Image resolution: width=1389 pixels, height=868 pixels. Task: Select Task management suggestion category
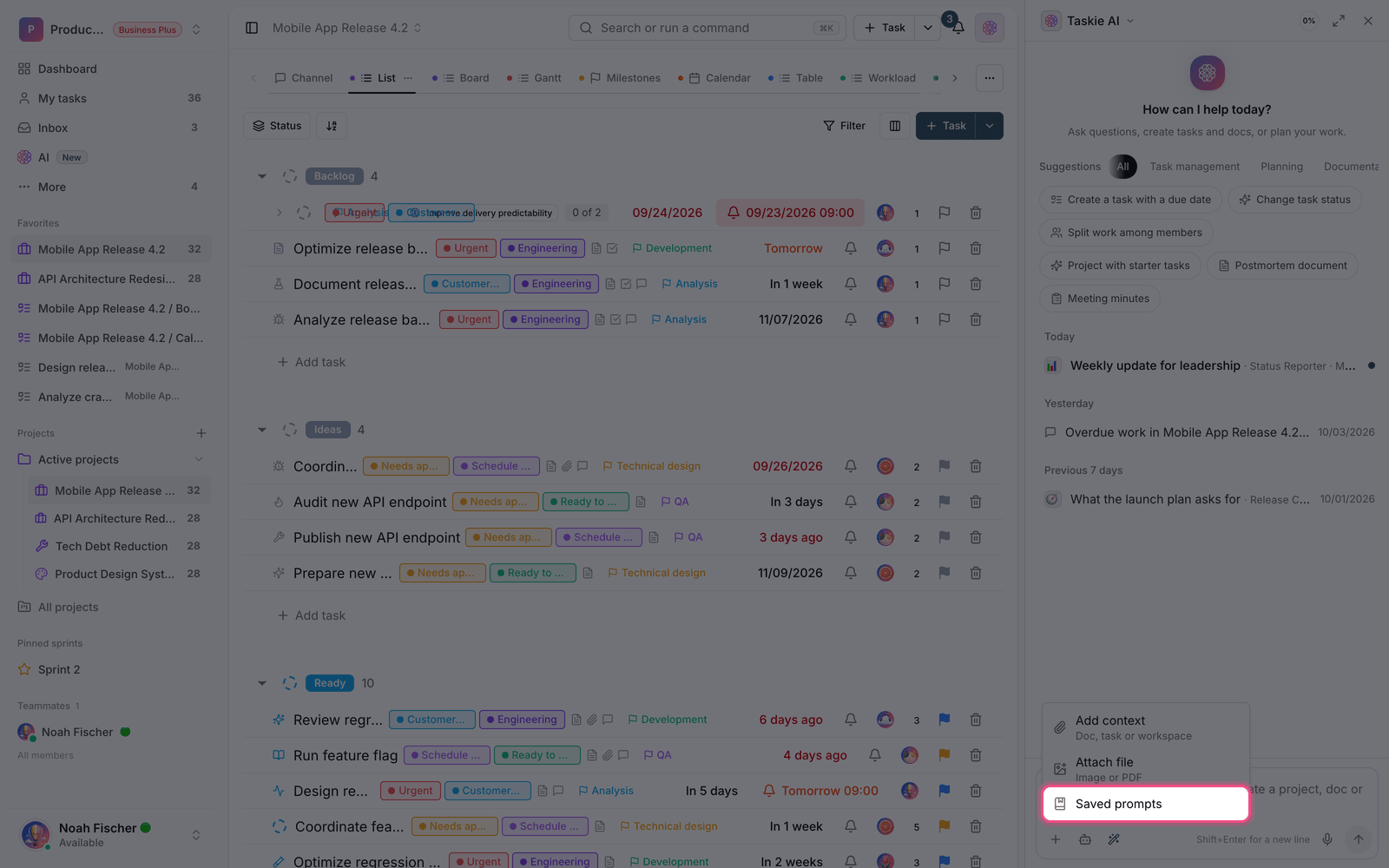point(1195,167)
